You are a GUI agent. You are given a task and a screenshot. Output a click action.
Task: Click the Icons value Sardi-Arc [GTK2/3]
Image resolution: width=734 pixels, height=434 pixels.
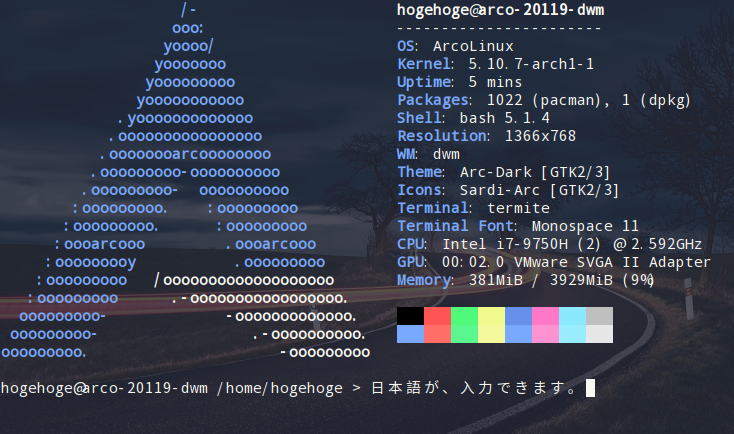[539, 190]
